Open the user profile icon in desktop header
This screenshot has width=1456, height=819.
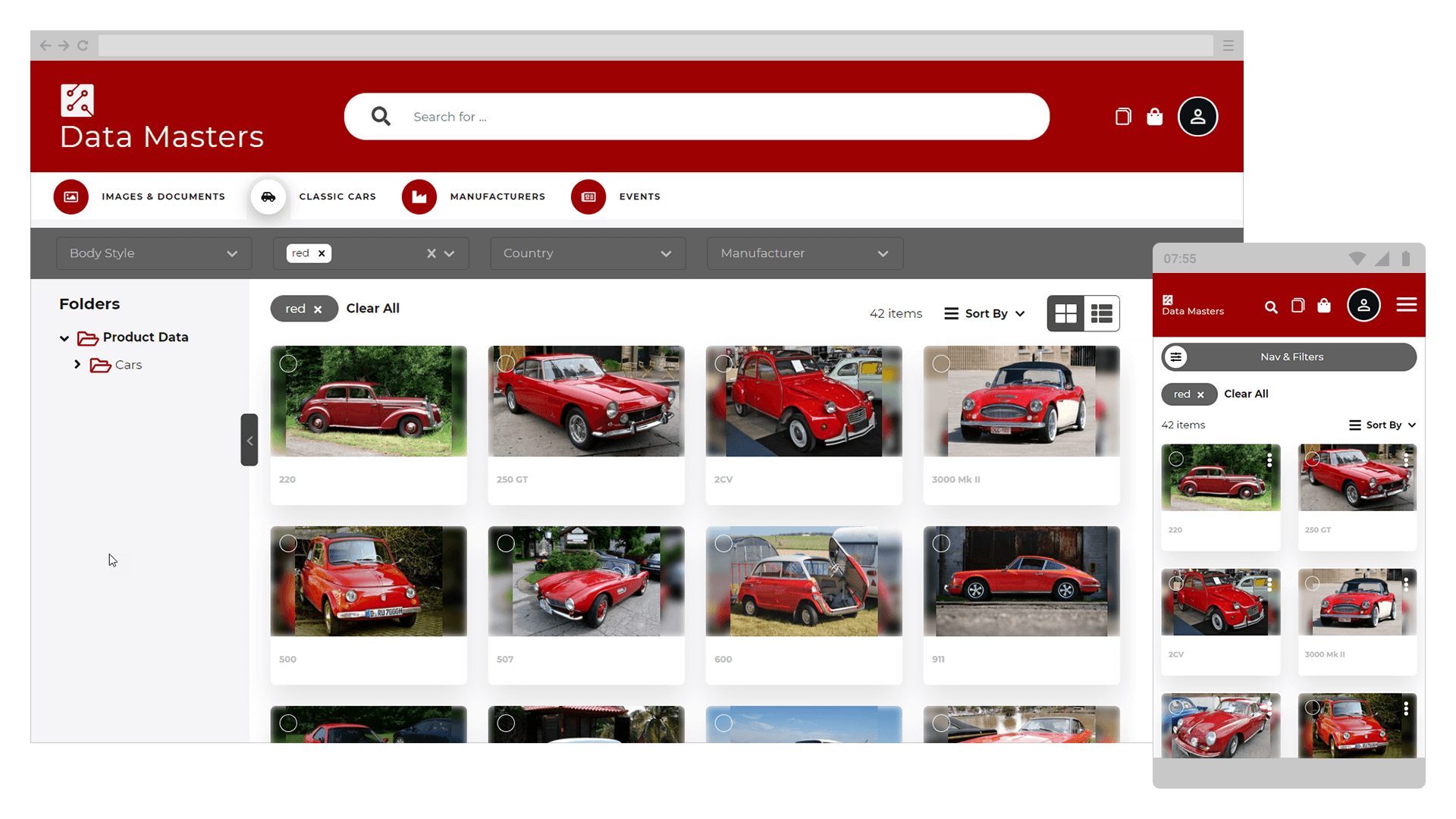1197,117
